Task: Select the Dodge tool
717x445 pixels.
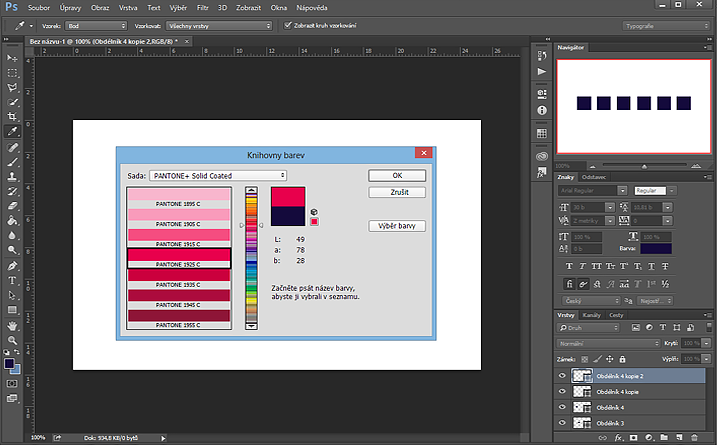Action: coord(12,250)
